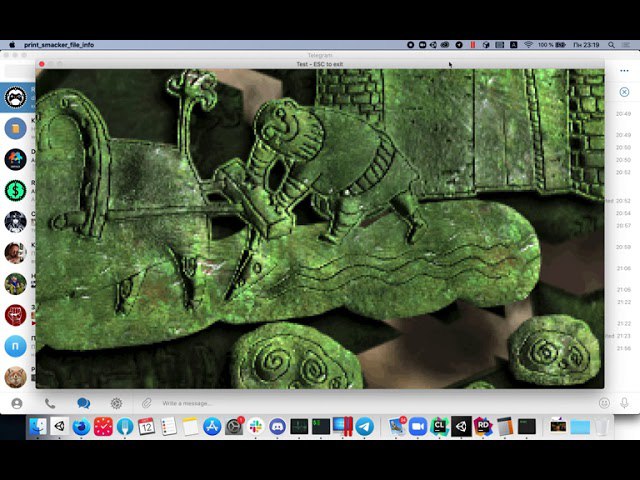640x480 pixels.
Task: Open keyboard input source menu
Action: tap(514, 45)
